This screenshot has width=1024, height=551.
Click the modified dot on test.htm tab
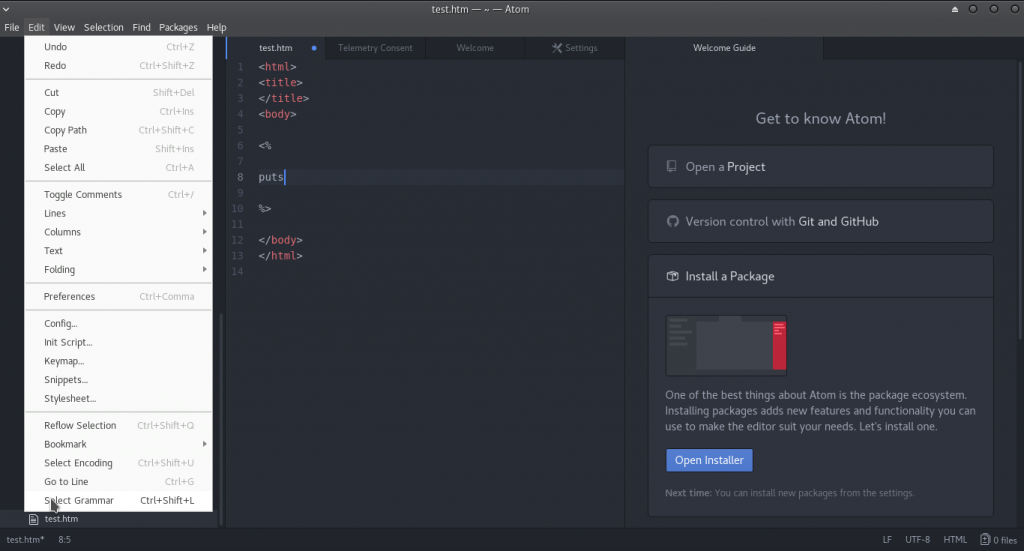click(314, 48)
